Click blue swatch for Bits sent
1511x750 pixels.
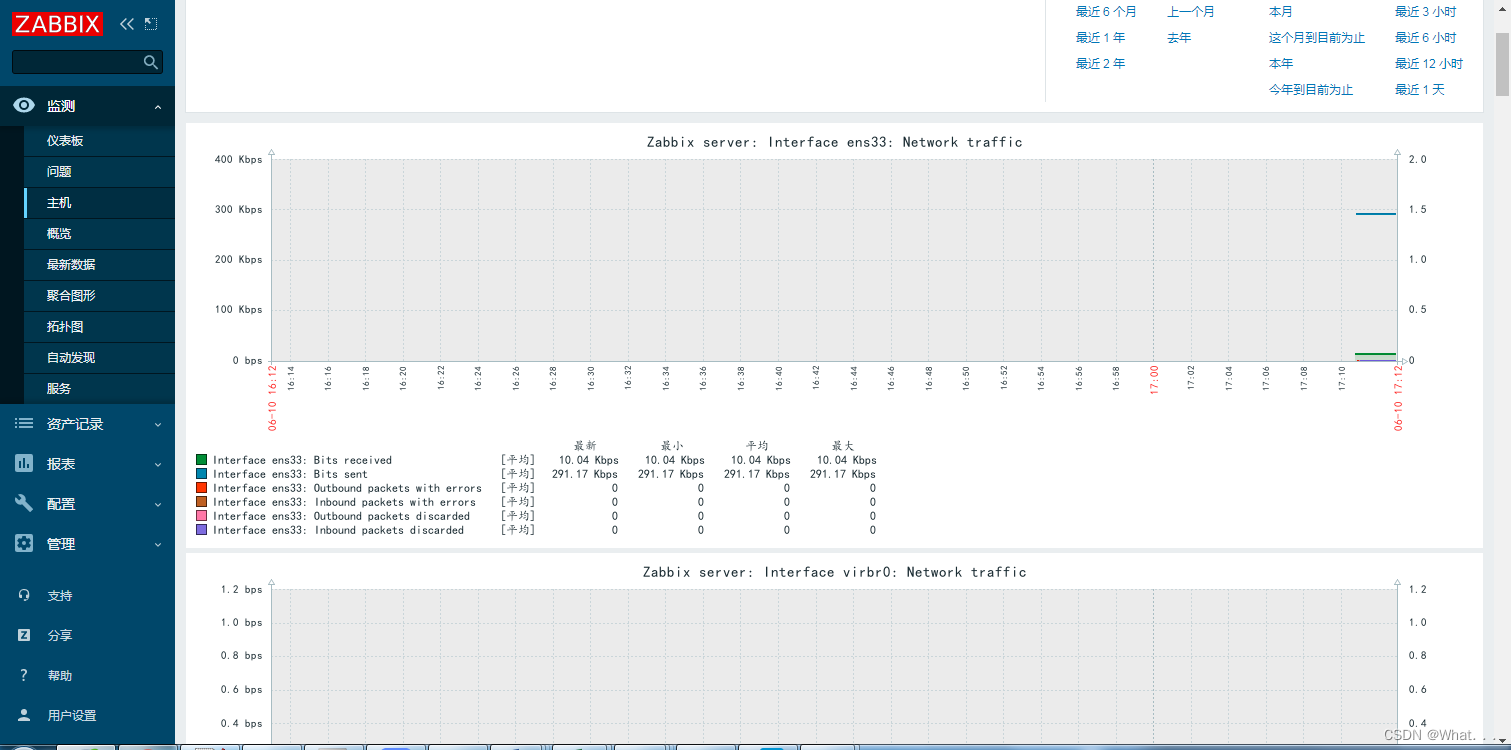202,474
